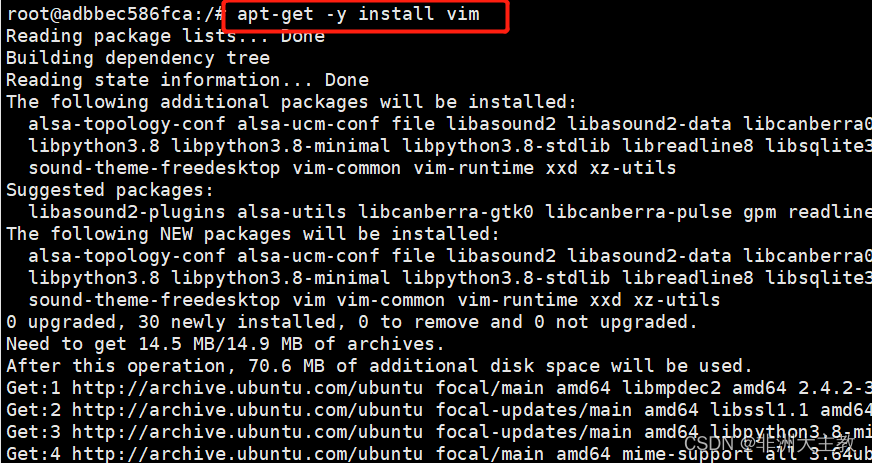
Task: Click the '70.6 MB of additional disk space' line
Action: coord(379,366)
